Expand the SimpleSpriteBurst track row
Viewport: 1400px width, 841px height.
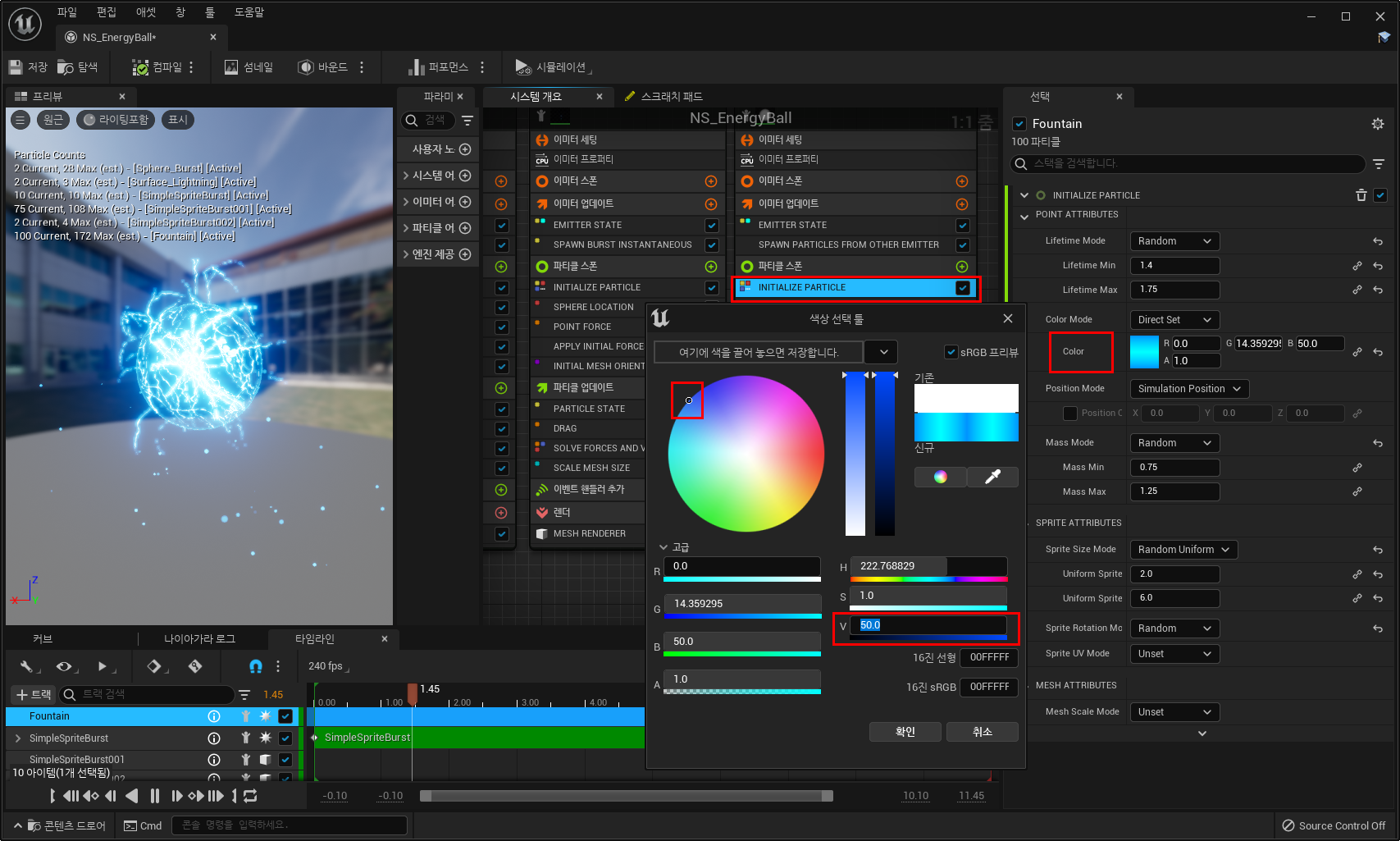18,738
